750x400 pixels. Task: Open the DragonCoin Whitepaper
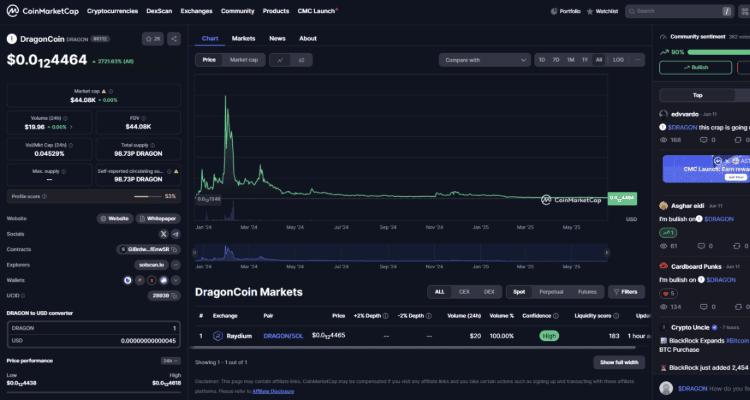pyautogui.click(x=158, y=219)
